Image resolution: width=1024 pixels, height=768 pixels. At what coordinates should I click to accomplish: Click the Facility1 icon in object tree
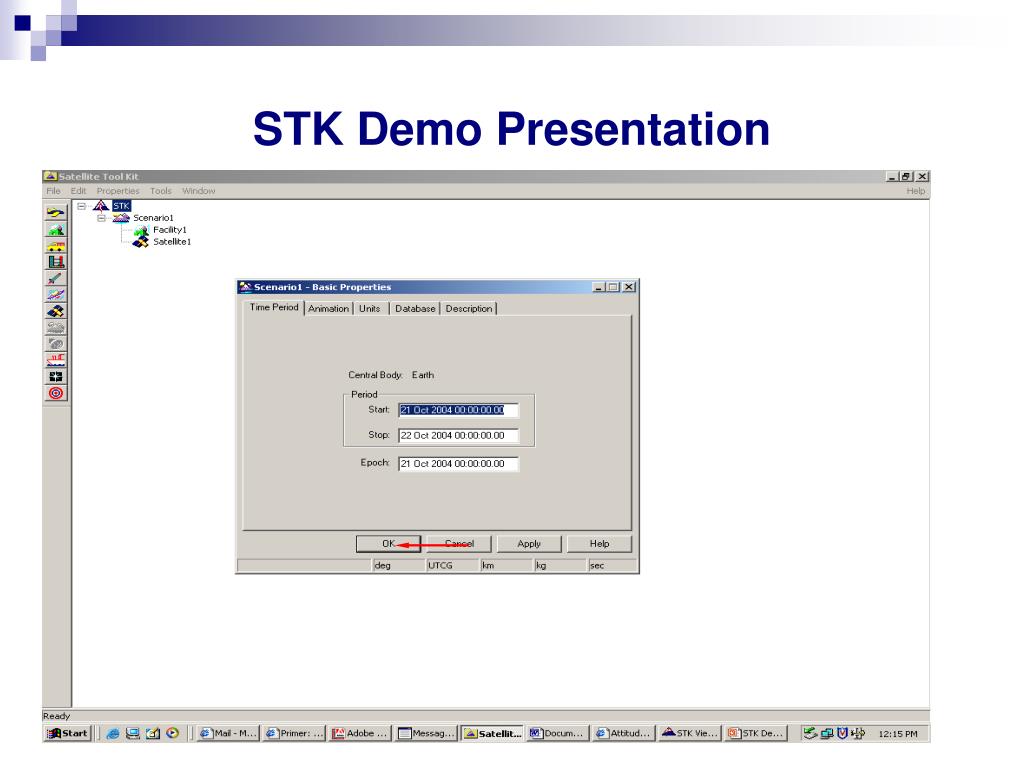[141, 230]
